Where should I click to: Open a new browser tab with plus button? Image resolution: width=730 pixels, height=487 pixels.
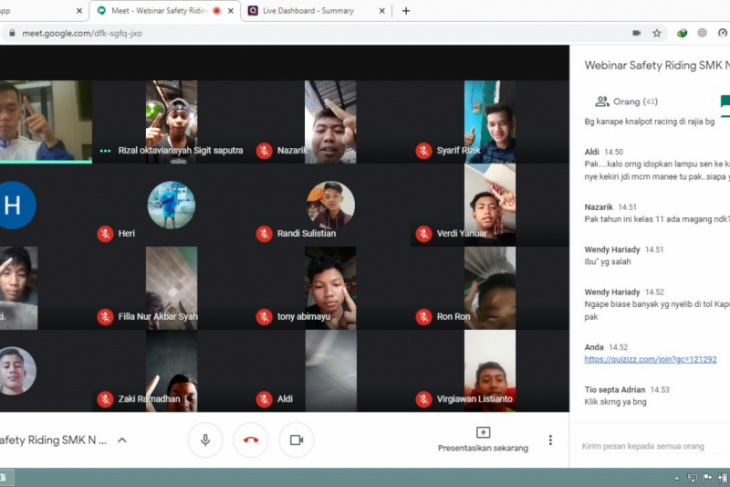tap(406, 11)
